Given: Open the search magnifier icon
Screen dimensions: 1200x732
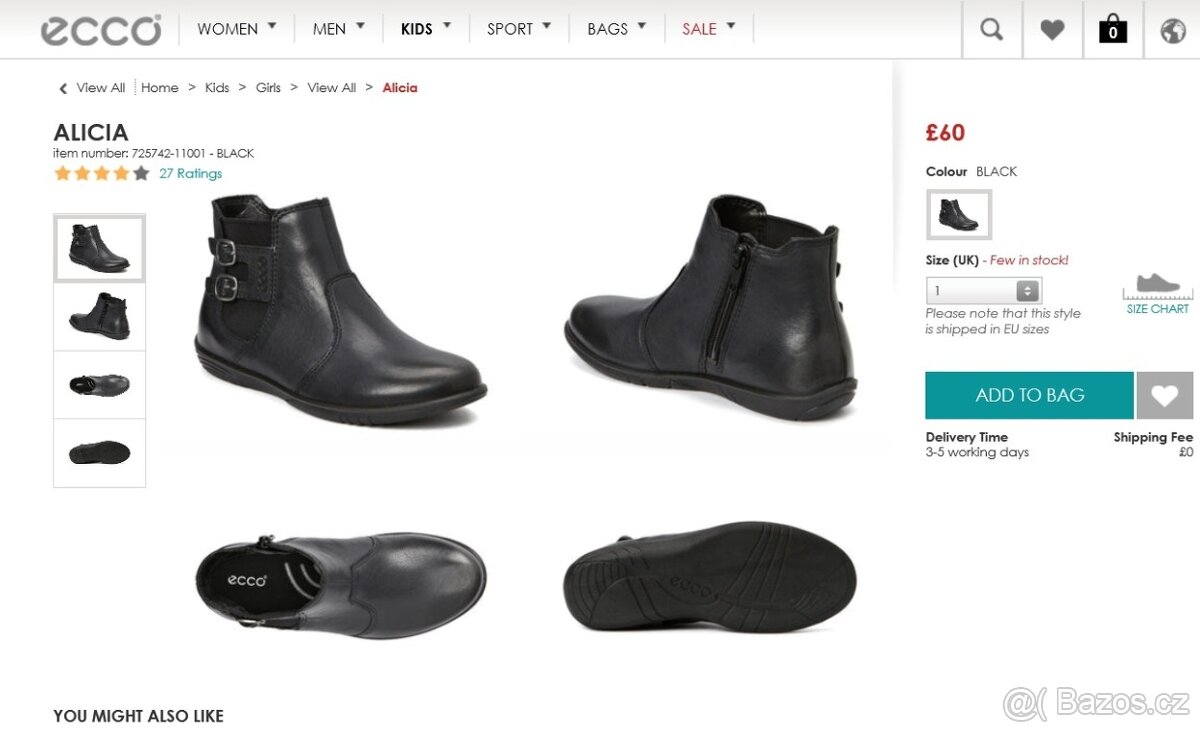Looking at the screenshot, I should (x=991, y=30).
